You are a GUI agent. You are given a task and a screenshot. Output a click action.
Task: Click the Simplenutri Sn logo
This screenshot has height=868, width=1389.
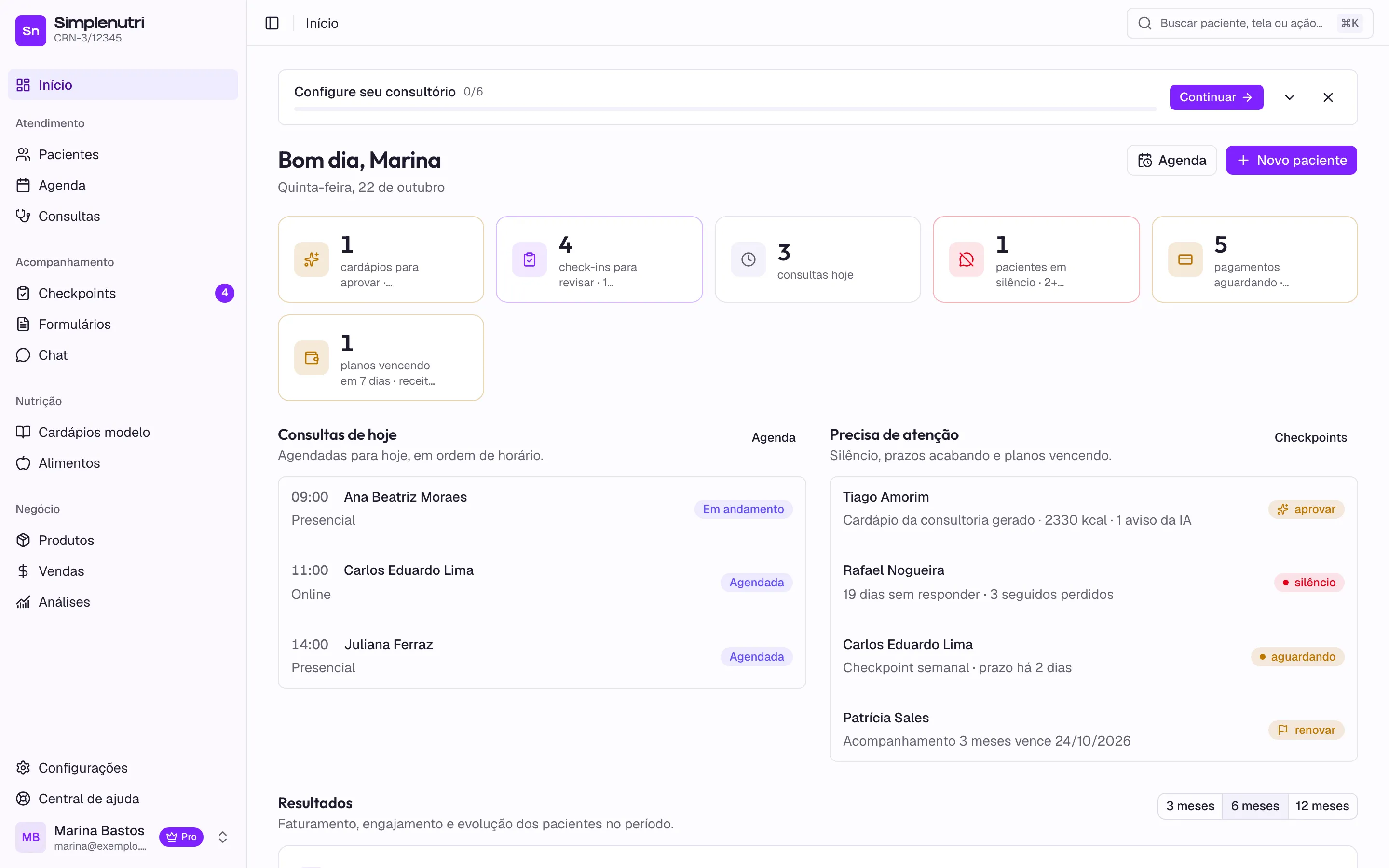point(31,30)
